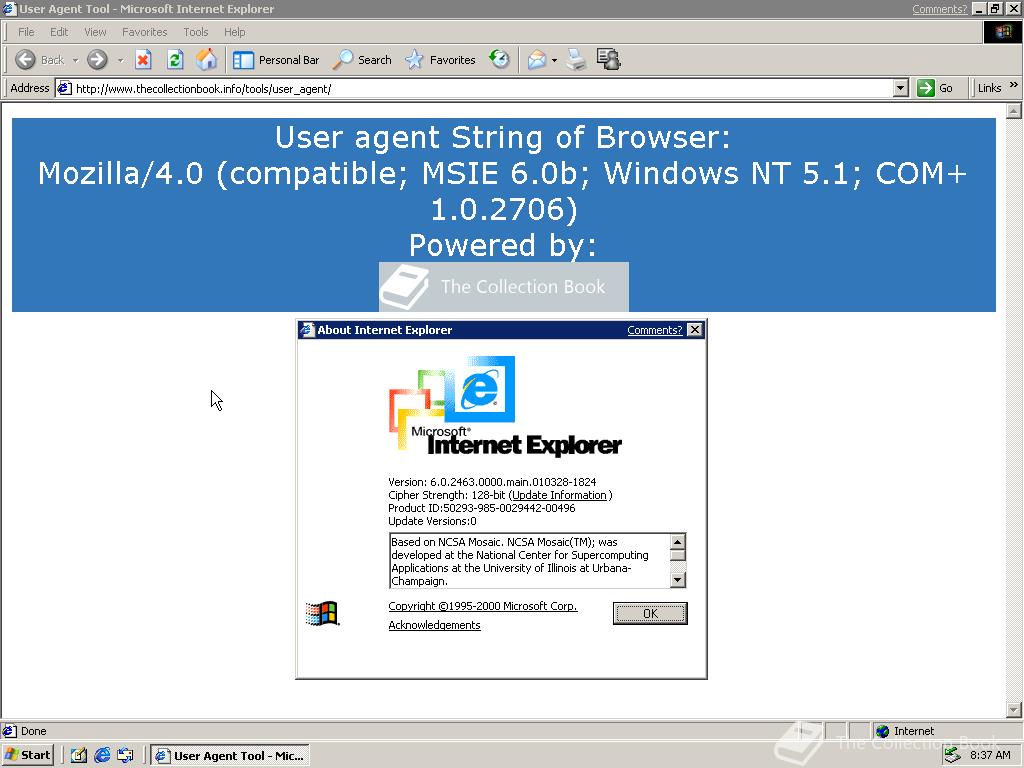Image resolution: width=1024 pixels, height=768 pixels.
Task: Click the Links toolbar label
Action: coord(989,88)
